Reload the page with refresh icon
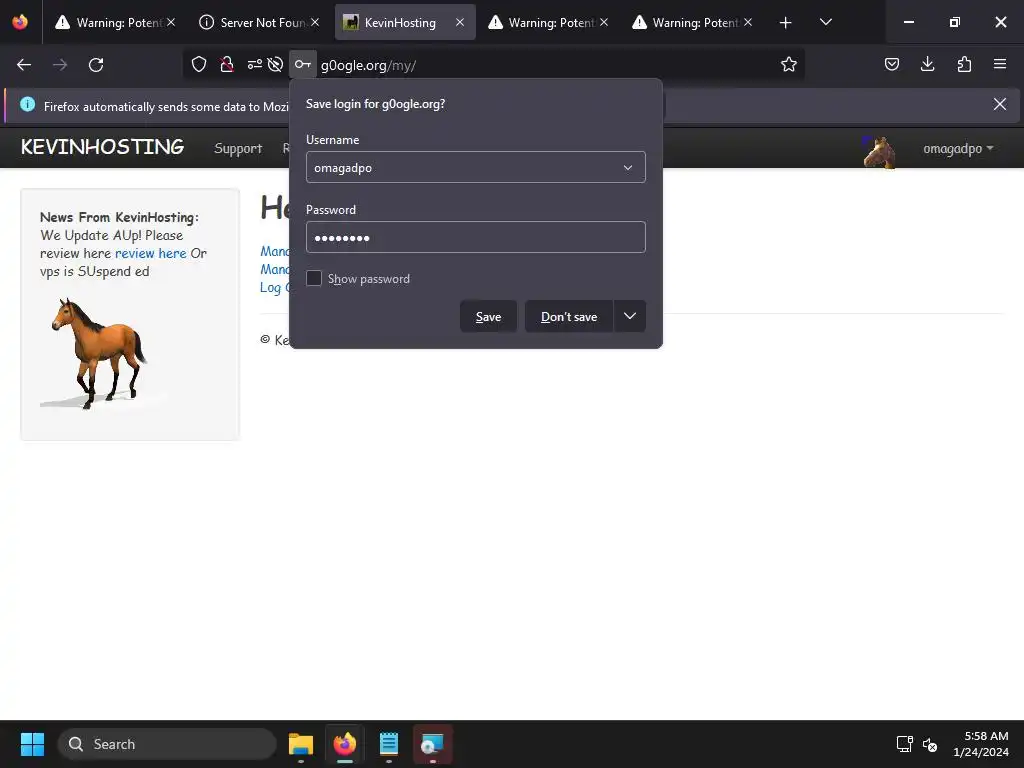This screenshot has width=1024, height=768. coord(96,65)
